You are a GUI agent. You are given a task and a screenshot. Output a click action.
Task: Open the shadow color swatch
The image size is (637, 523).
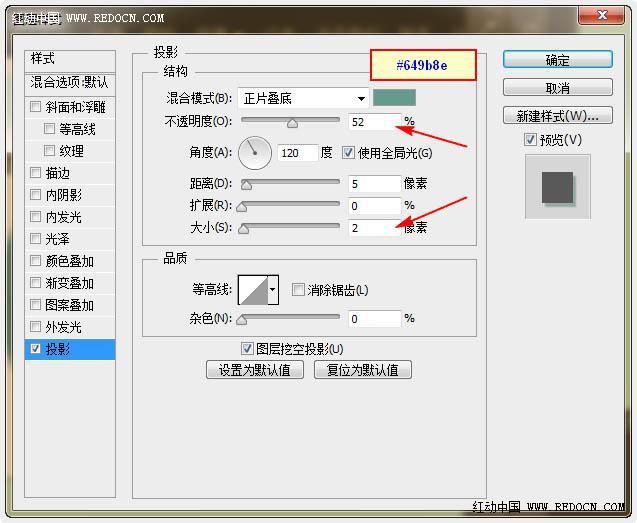pos(394,98)
